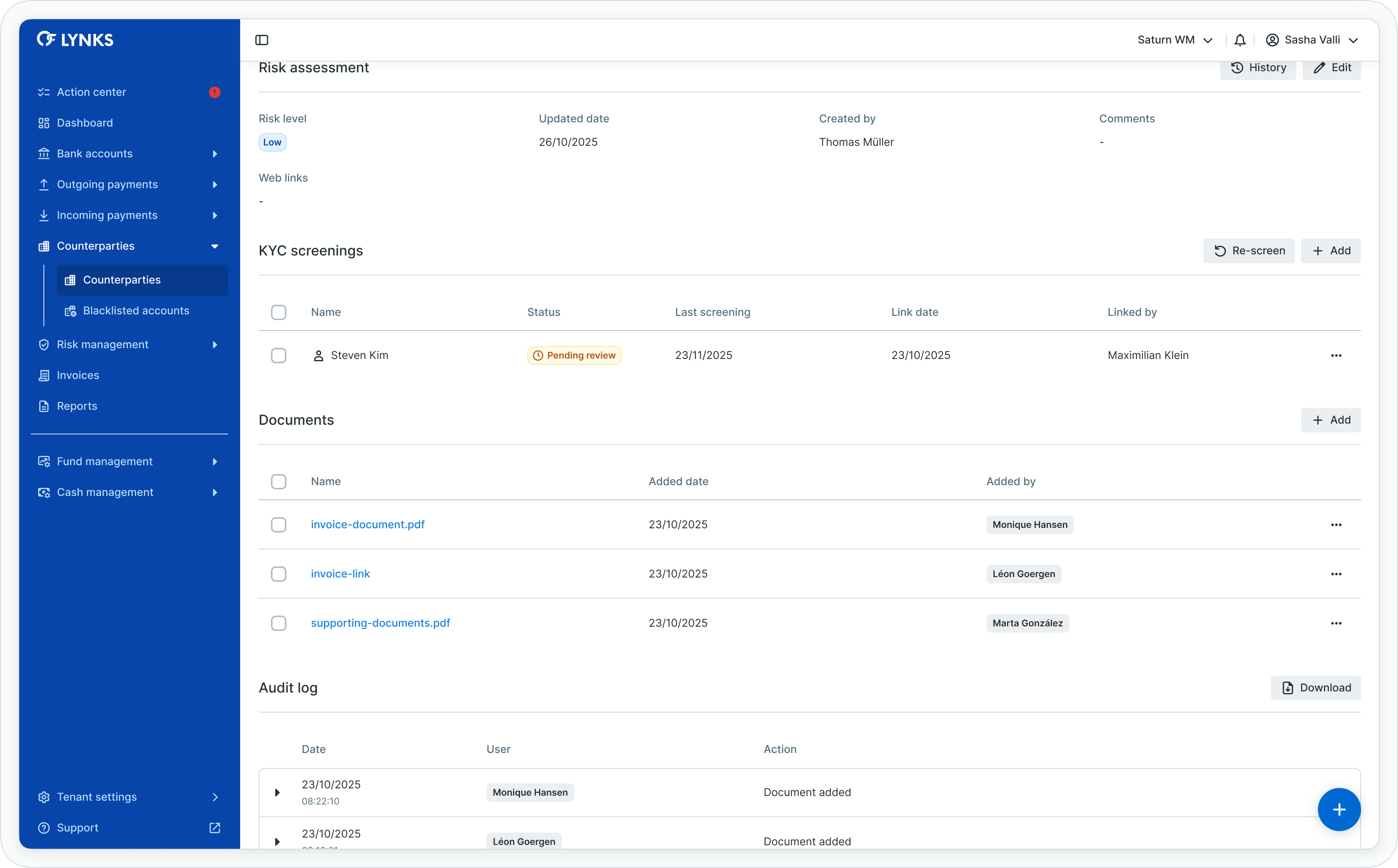Check the invoice-document.pdf row checkbox
The height and width of the screenshot is (868, 1398).
[278, 525]
